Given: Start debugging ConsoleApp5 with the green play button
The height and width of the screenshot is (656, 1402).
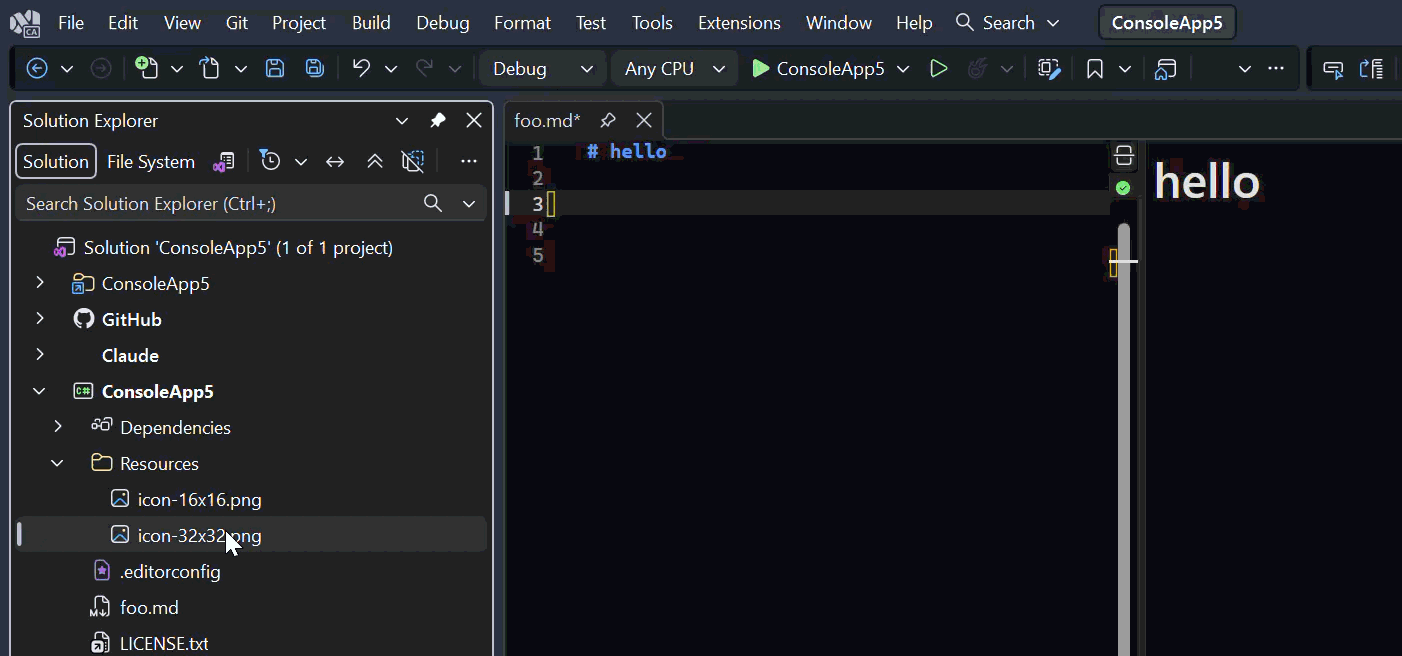Looking at the screenshot, I should click(x=761, y=68).
